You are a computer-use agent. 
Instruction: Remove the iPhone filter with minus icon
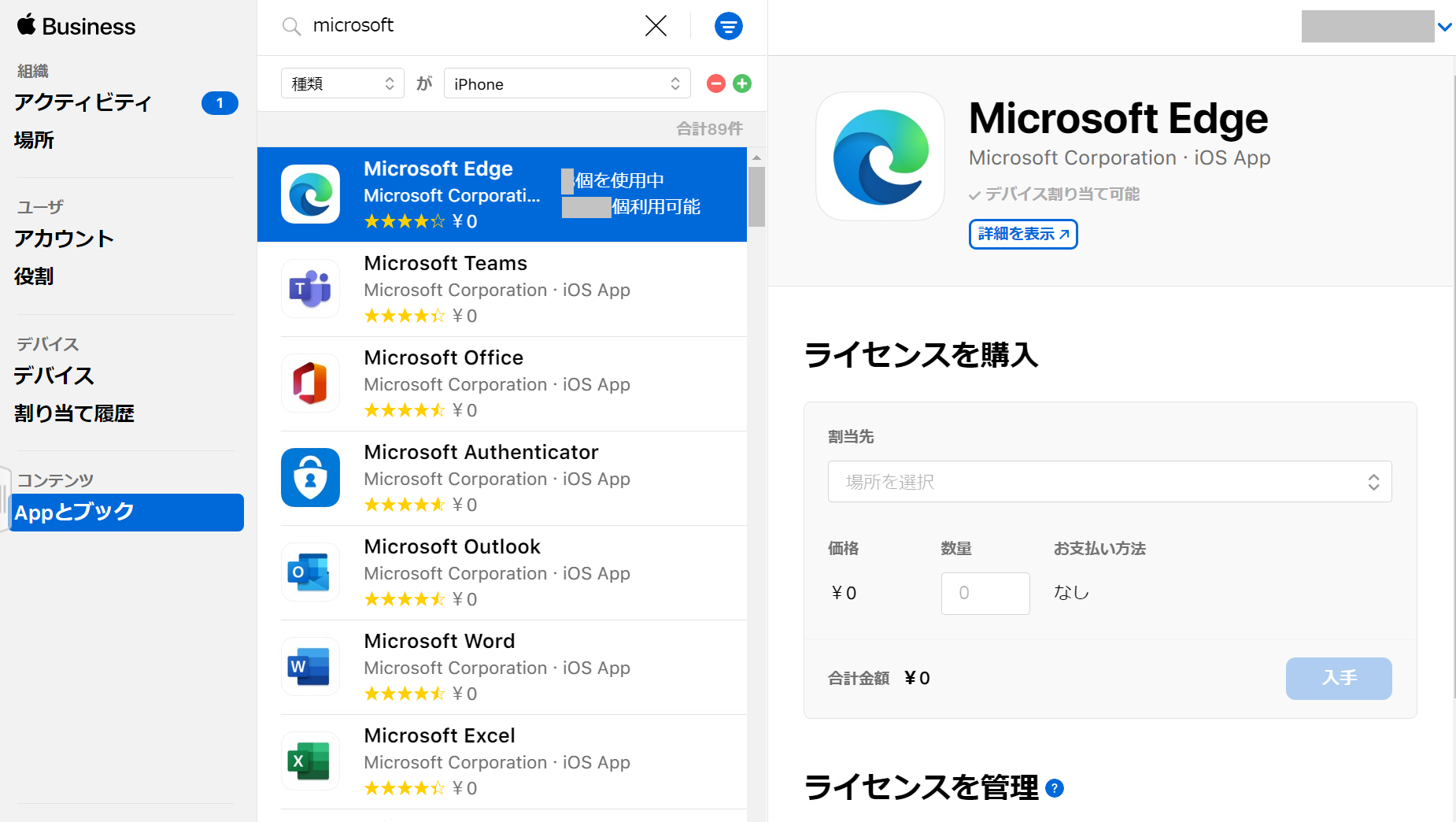point(715,83)
